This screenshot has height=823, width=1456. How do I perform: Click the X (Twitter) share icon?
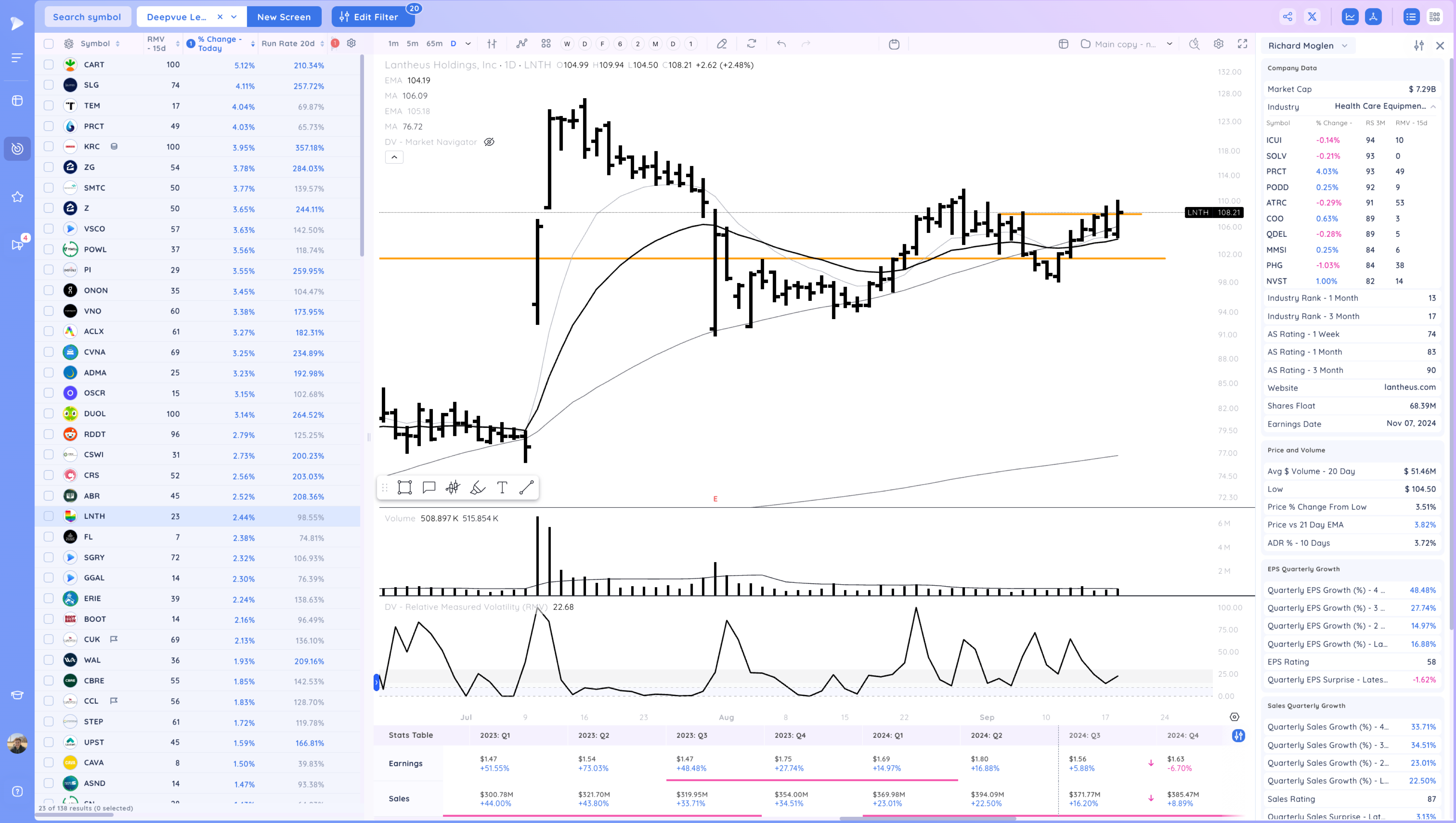(x=1312, y=16)
